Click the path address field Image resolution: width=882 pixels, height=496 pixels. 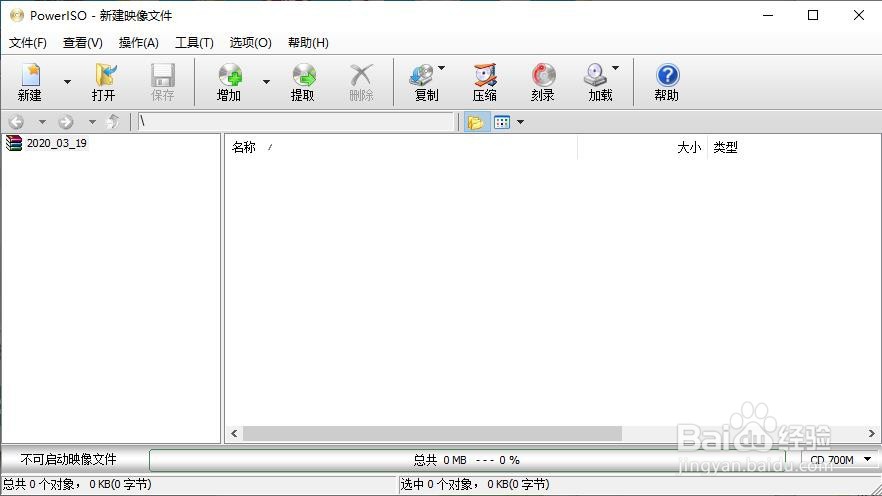[x=295, y=121]
